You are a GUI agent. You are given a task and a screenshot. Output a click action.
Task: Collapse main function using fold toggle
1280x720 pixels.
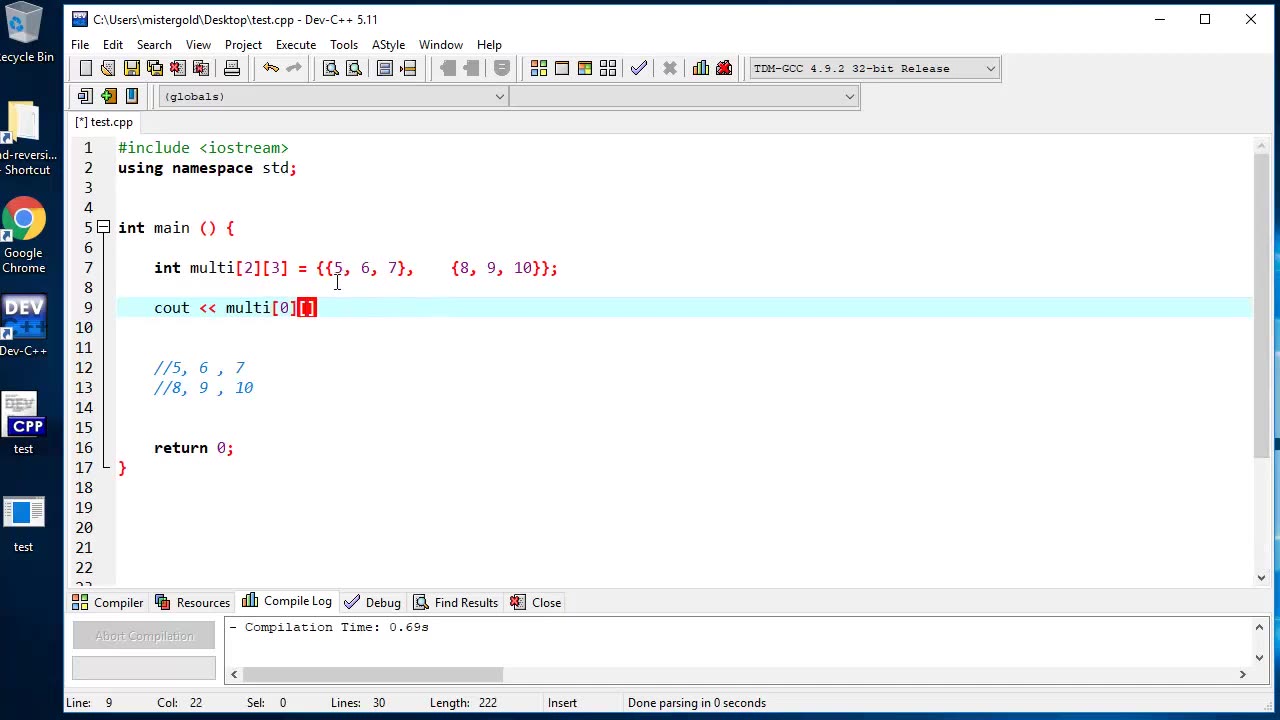[x=103, y=228]
